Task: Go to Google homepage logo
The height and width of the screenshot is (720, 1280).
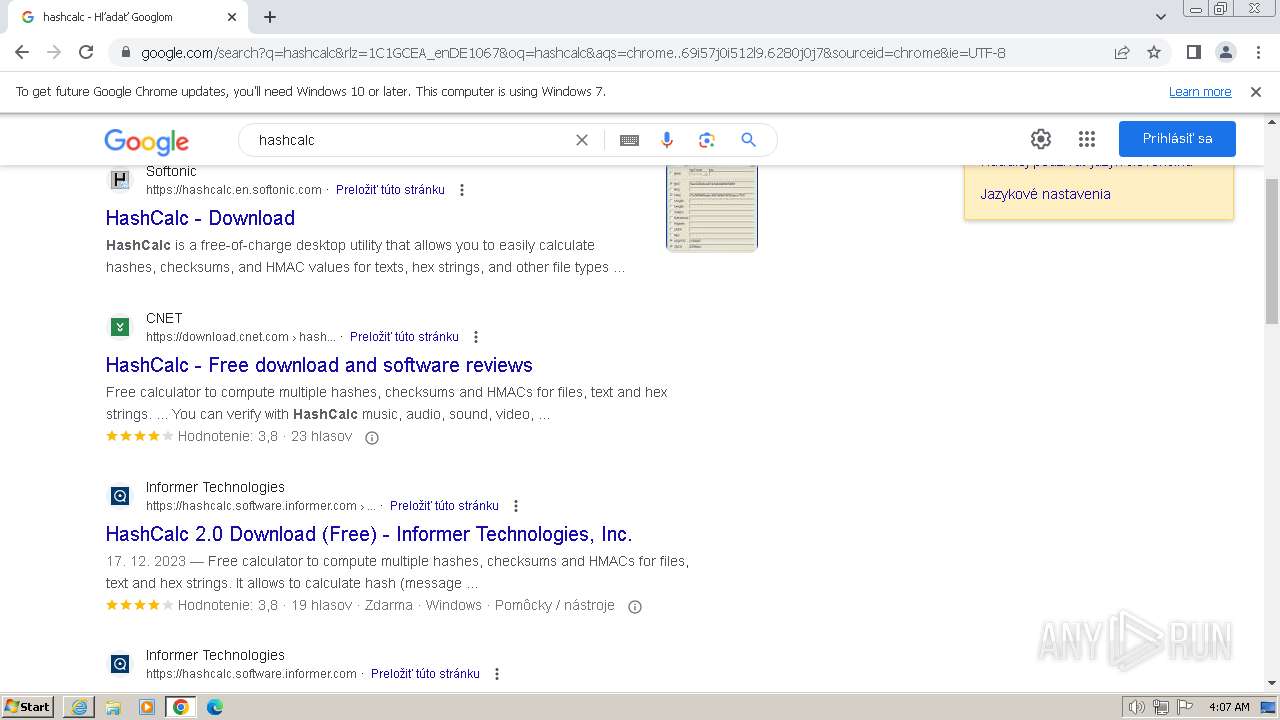Action: click(146, 141)
